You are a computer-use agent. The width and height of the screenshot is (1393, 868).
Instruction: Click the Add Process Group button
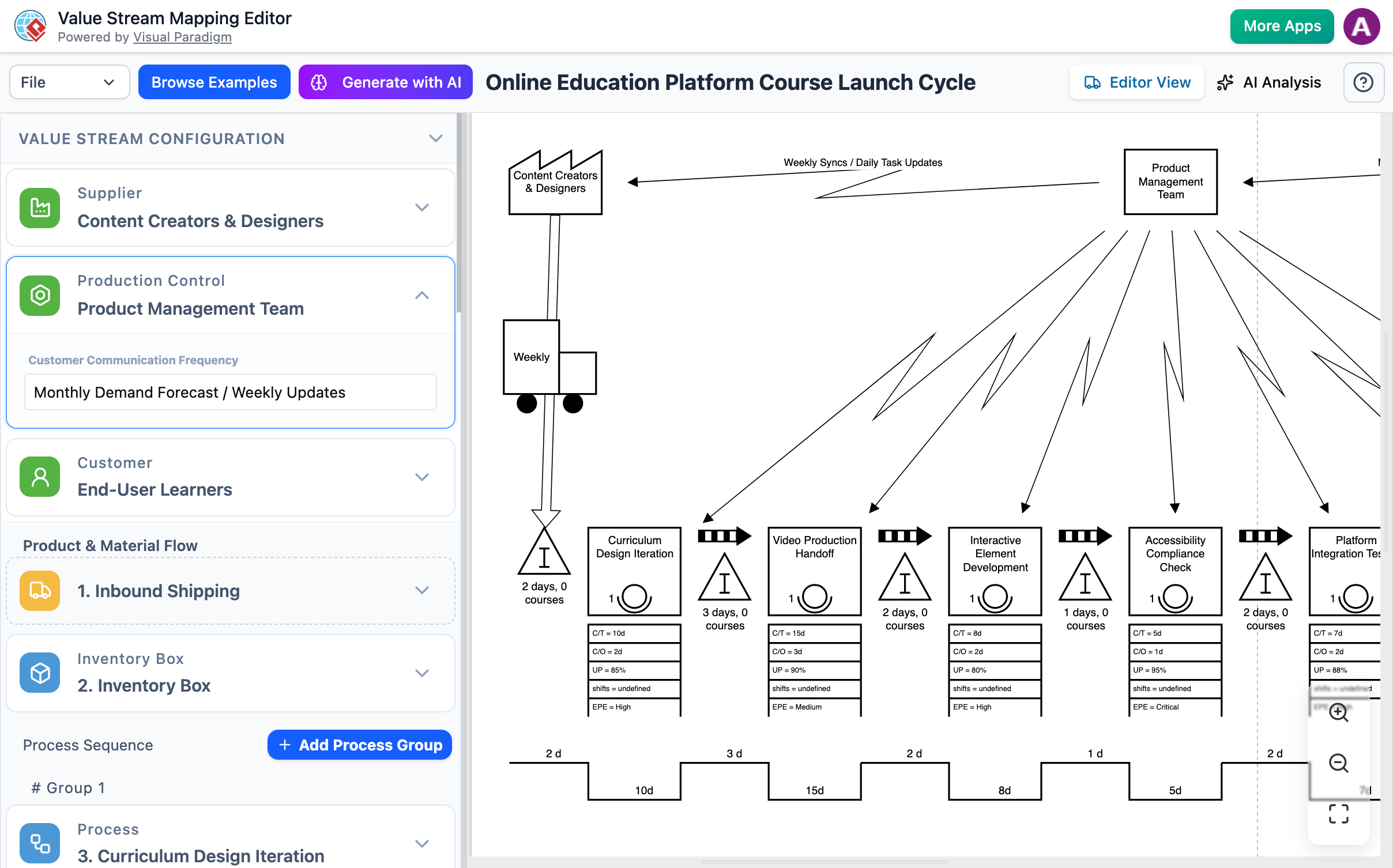tap(360, 745)
